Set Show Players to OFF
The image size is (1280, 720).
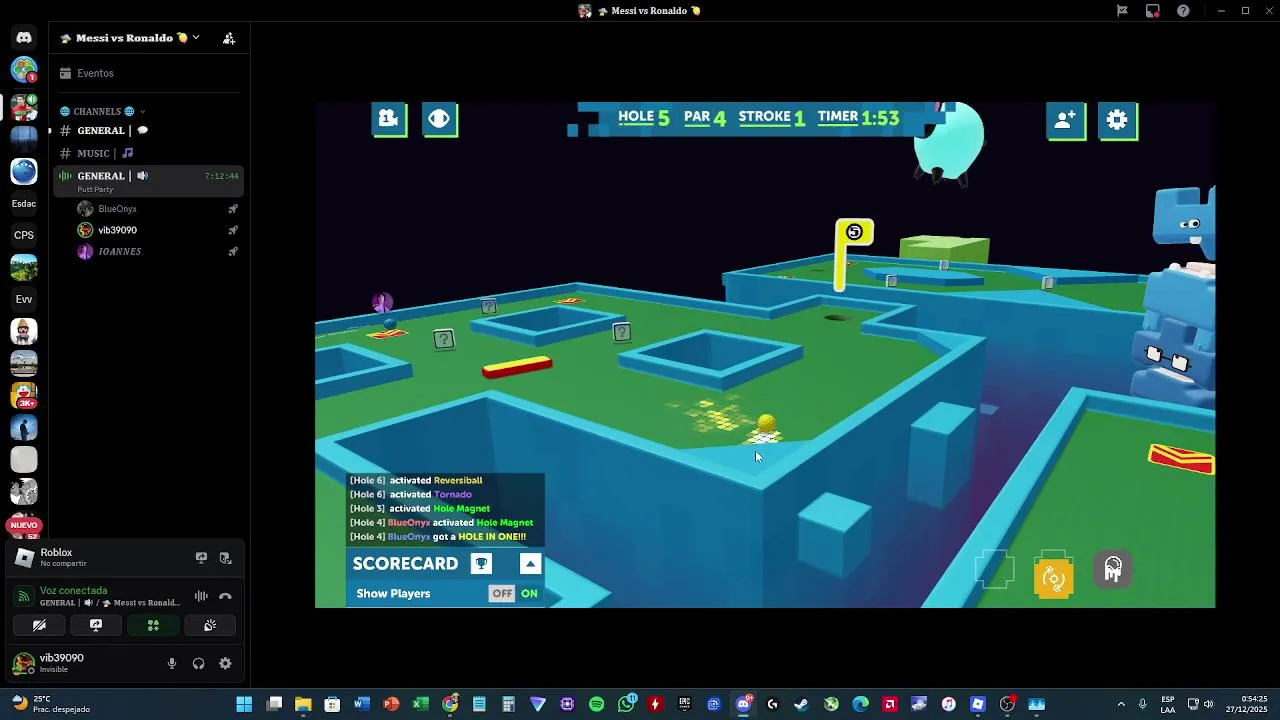point(502,593)
